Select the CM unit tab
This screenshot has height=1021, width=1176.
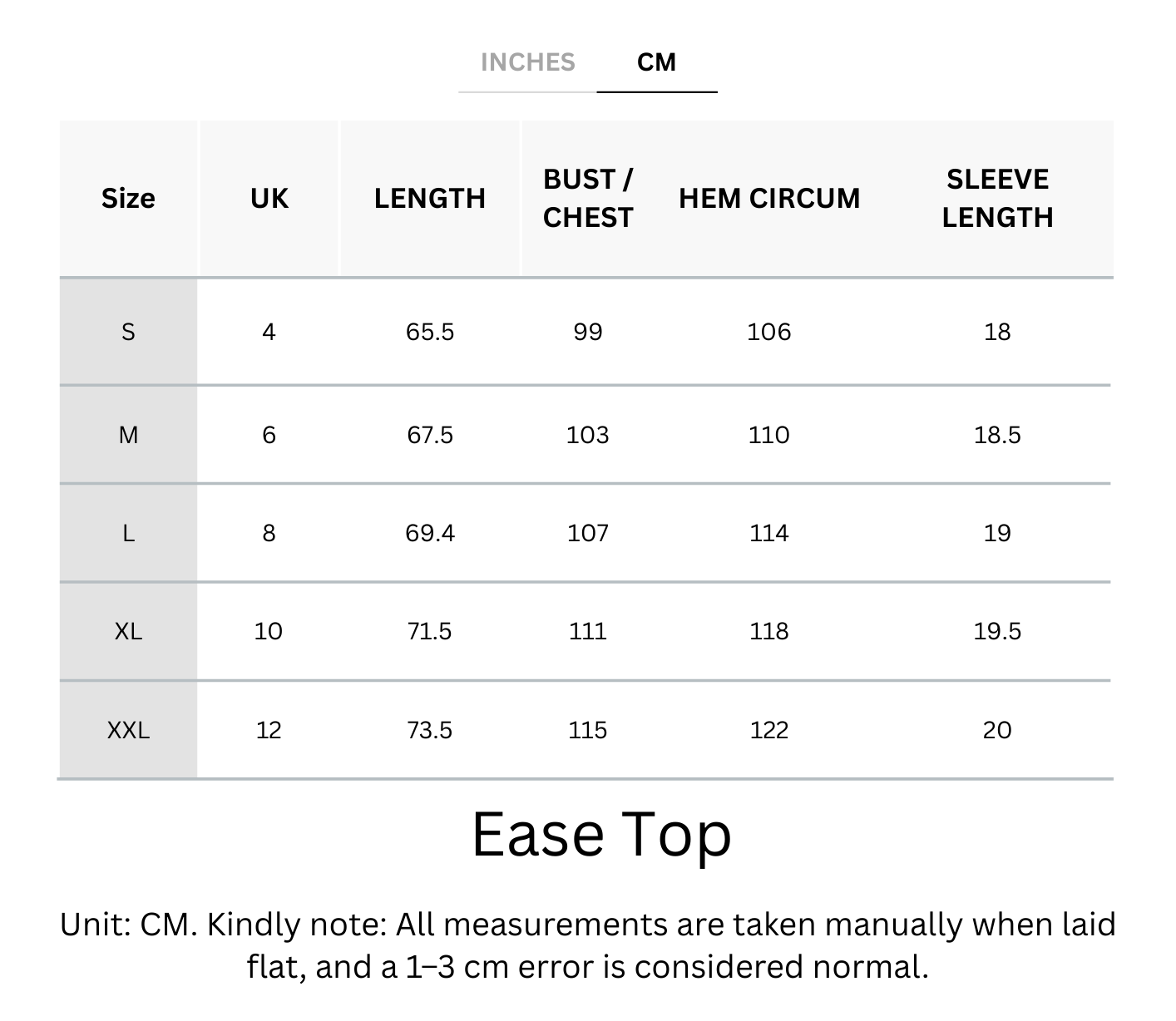pyautogui.click(x=656, y=62)
